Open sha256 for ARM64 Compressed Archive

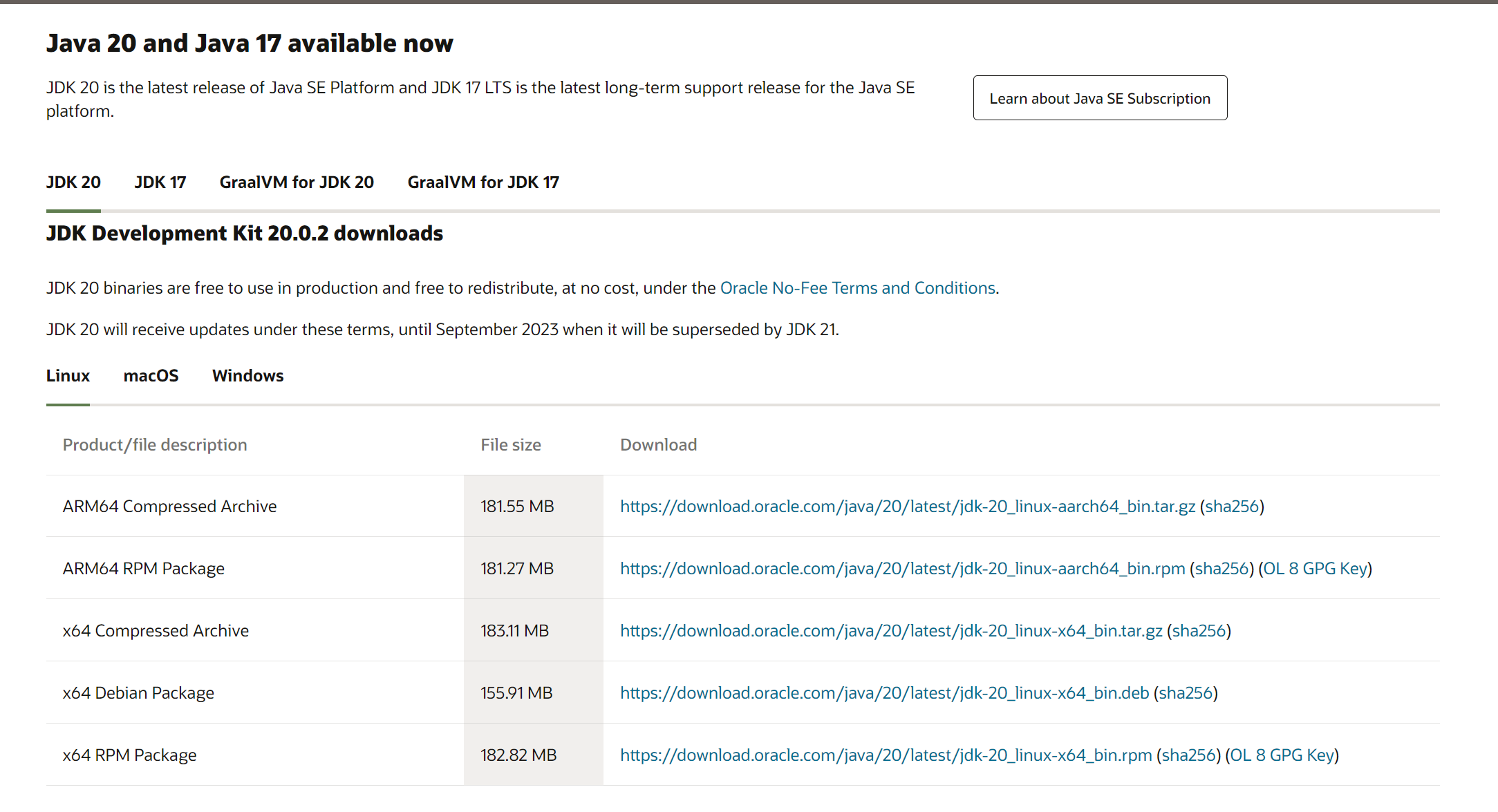click(1232, 507)
